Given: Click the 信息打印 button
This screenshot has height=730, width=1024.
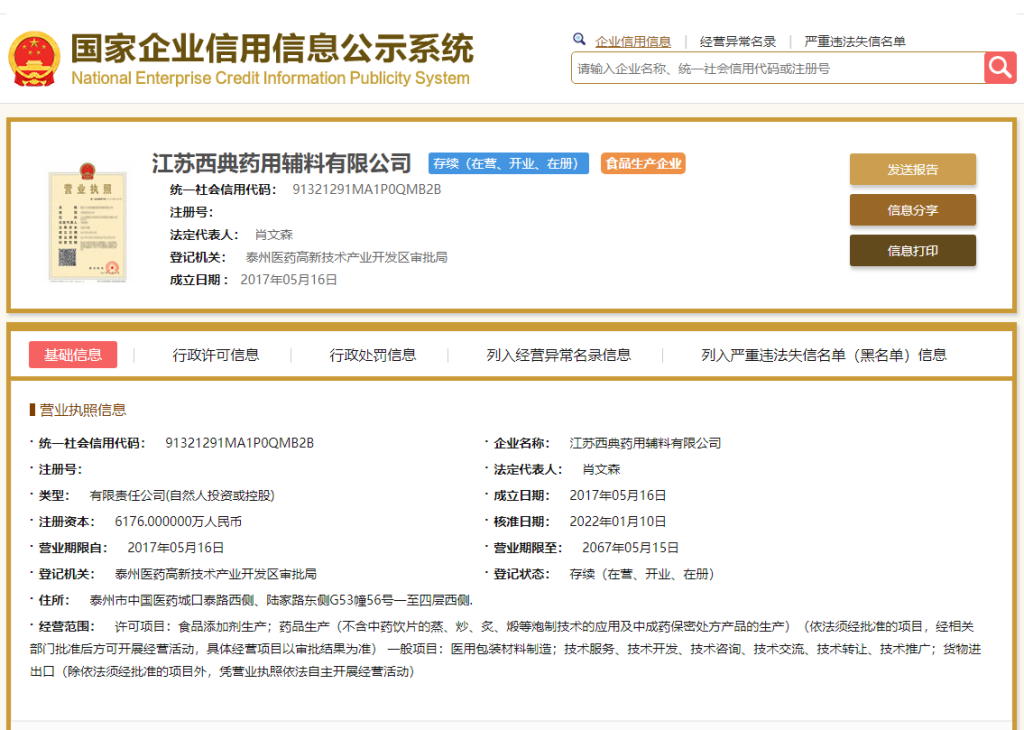Looking at the screenshot, I should (x=912, y=250).
